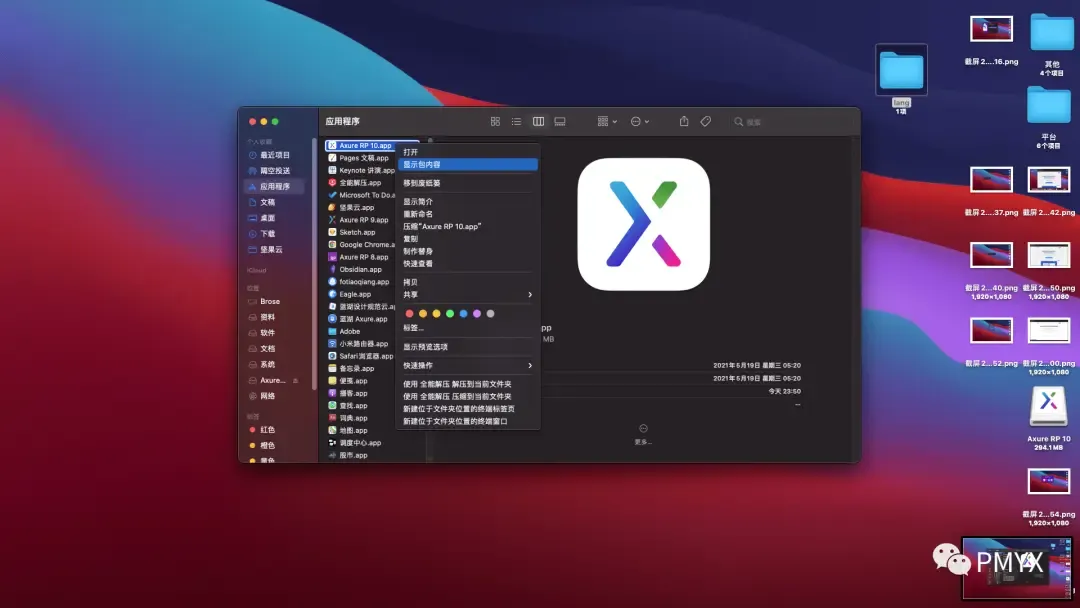Select the column view icon
Image resolution: width=1080 pixels, height=608 pixels.
(539, 120)
